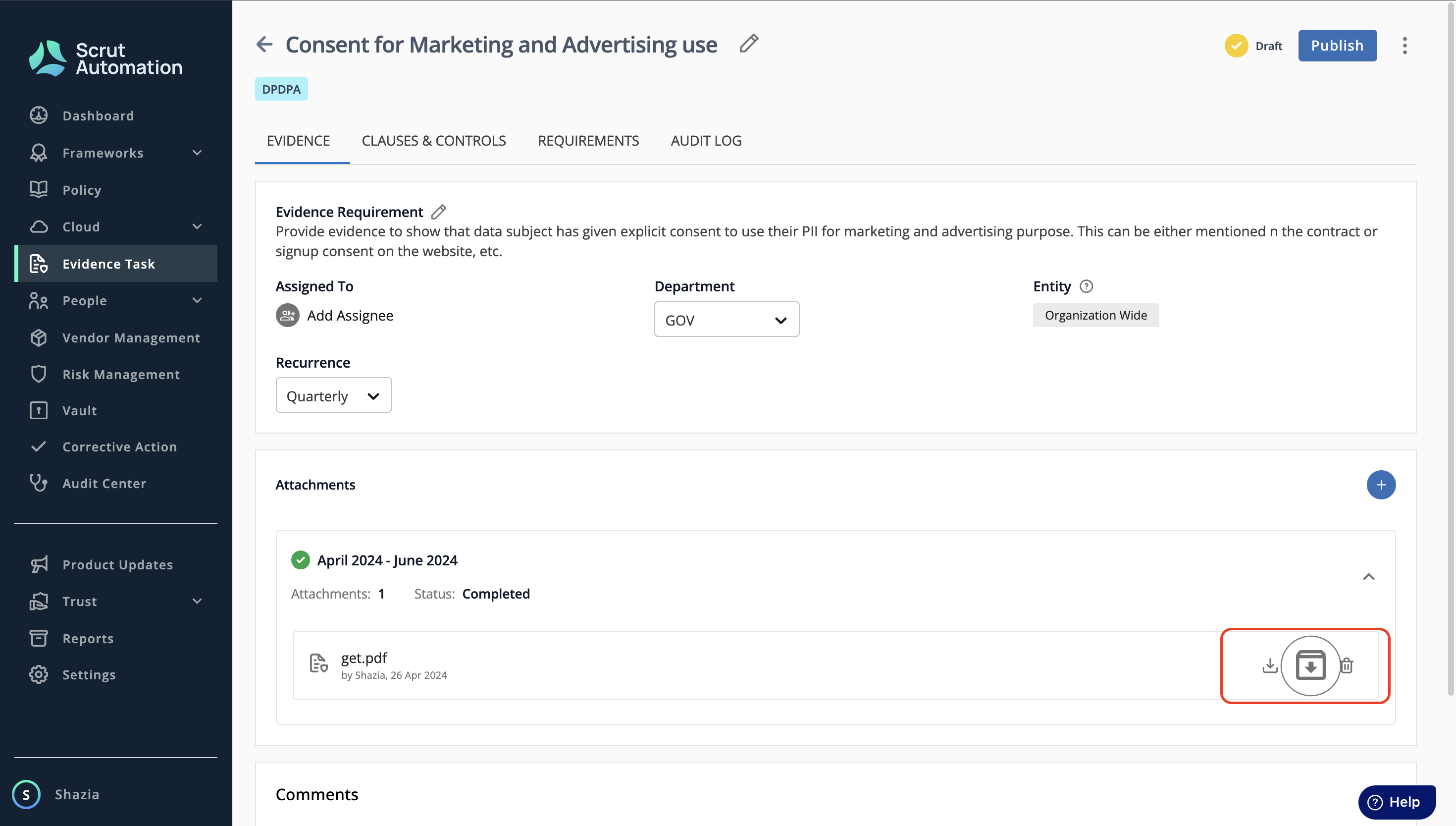Click the Attachments section heading
Viewport: 1456px width, 826px height.
pyautogui.click(x=315, y=485)
